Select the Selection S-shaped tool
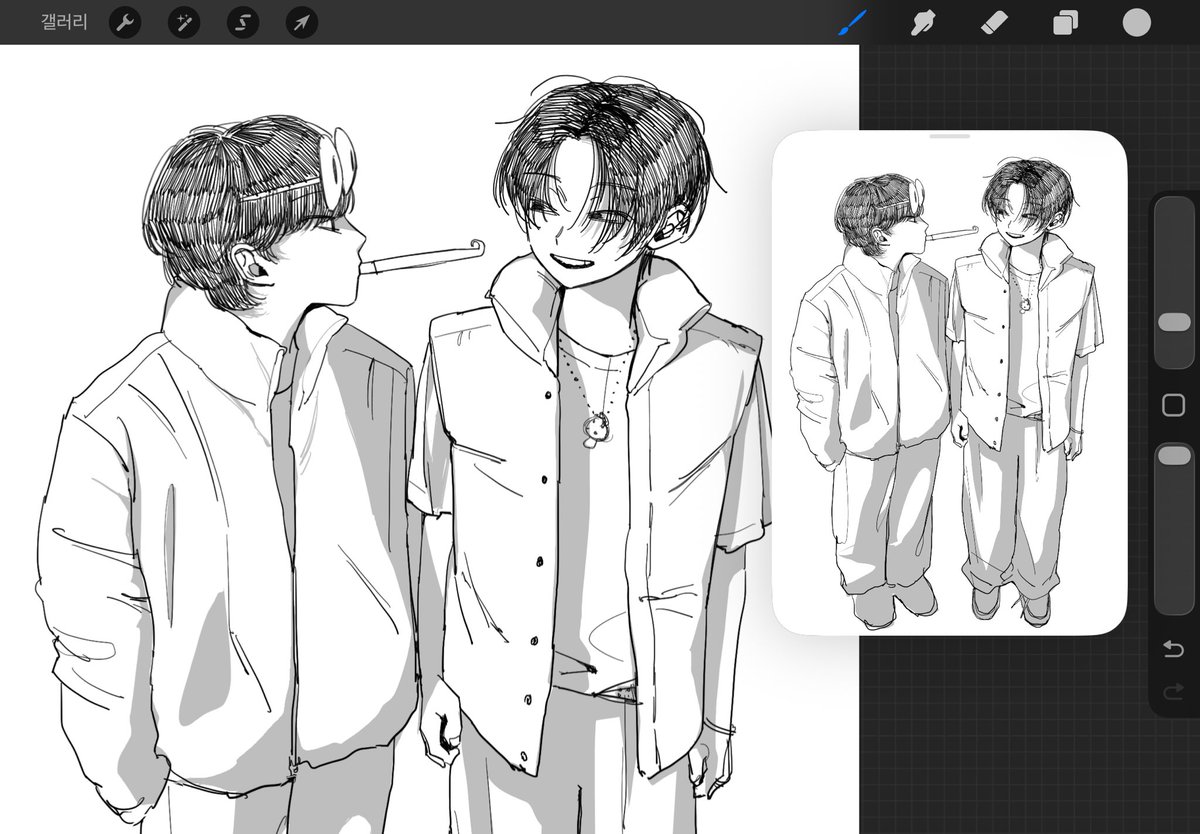Image resolution: width=1200 pixels, height=834 pixels. click(242, 22)
